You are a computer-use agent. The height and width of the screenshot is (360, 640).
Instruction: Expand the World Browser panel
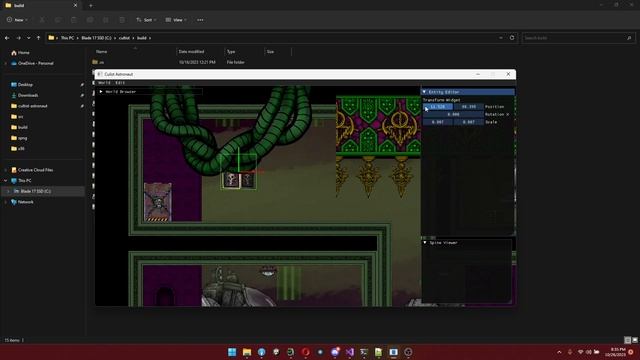coord(101,92)
